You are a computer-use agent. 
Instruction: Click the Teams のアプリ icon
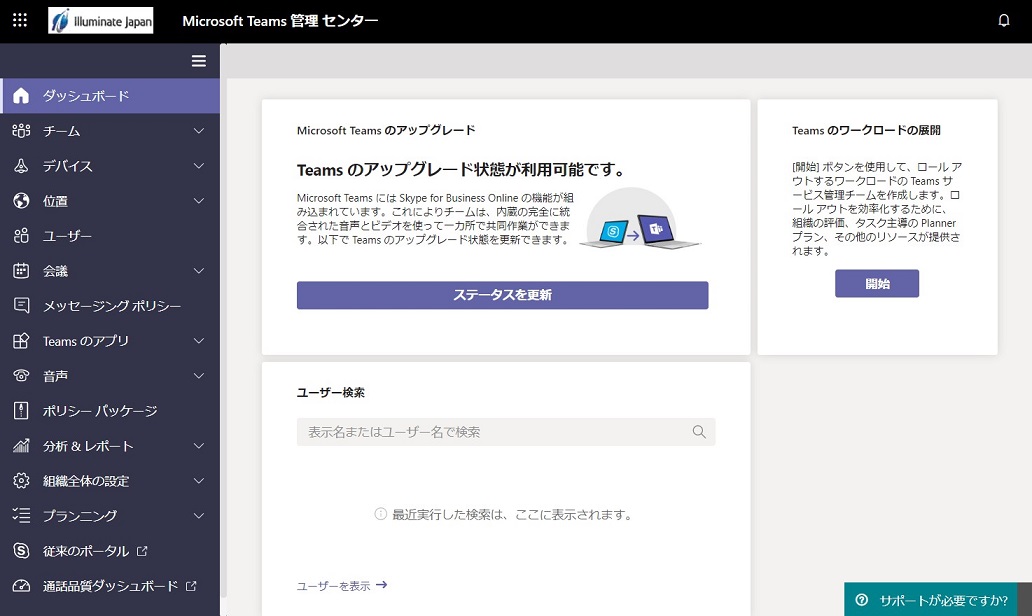21,341
